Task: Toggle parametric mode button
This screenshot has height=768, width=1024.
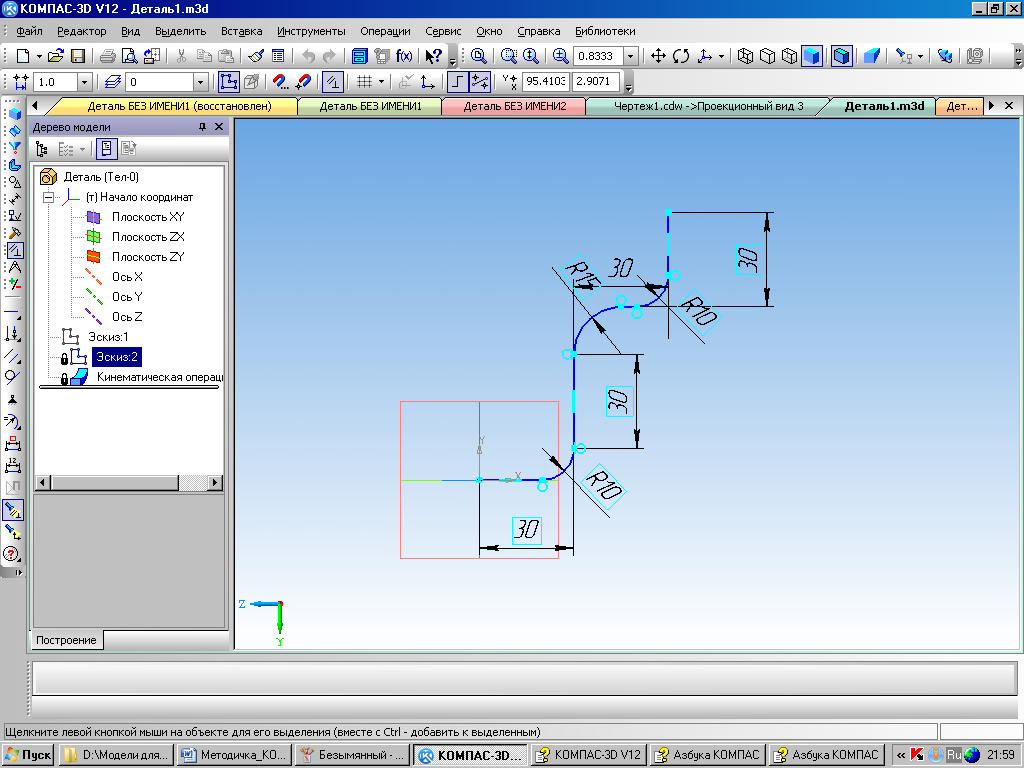Action: pyautogui.click(x=334, y=82)
